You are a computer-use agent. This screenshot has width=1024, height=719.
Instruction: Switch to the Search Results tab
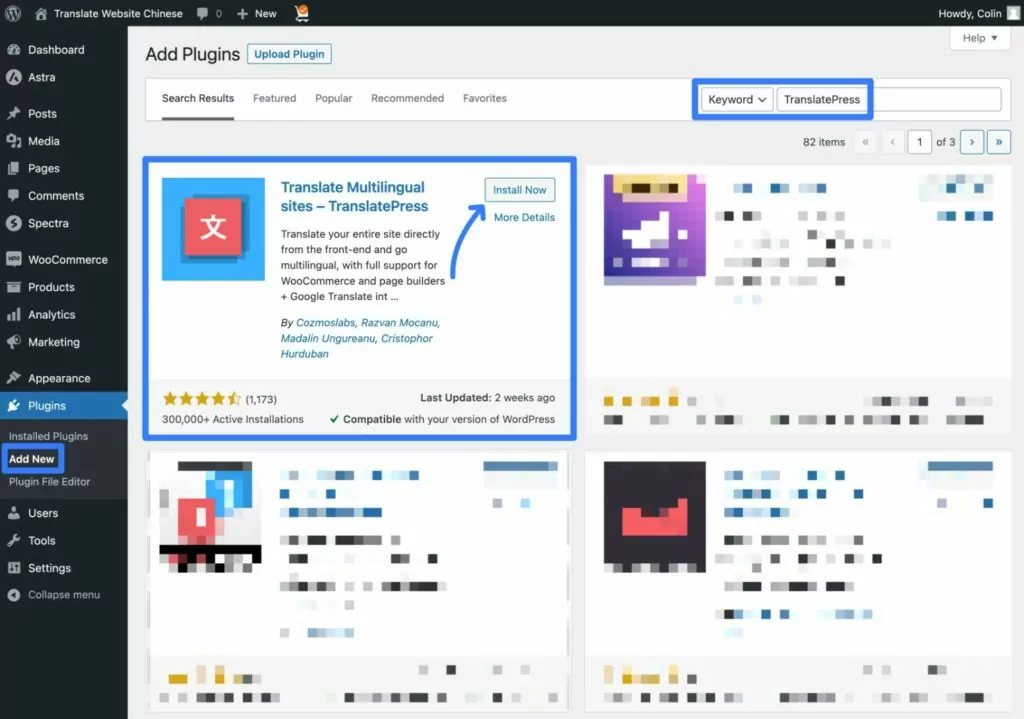coord(198,98)
